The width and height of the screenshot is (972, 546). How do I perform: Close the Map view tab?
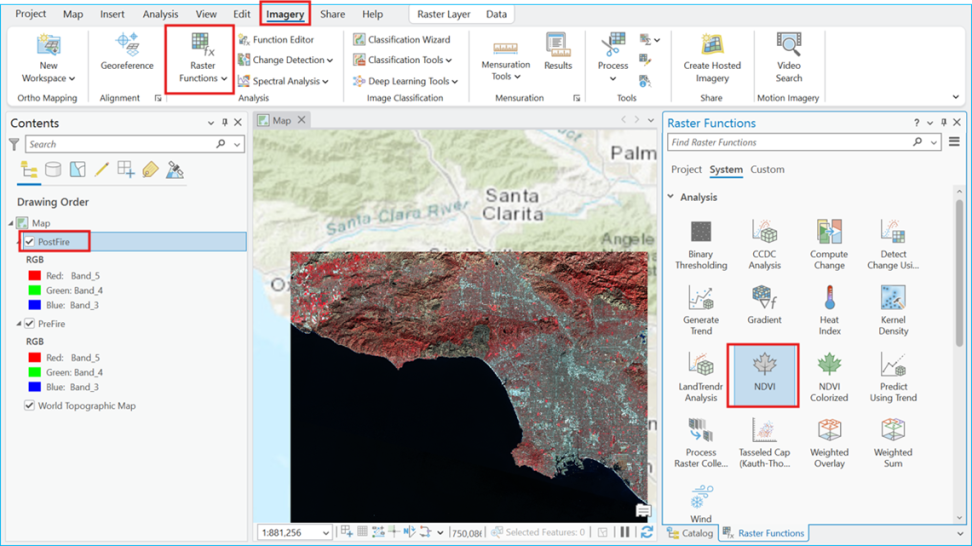click(301, 120)
